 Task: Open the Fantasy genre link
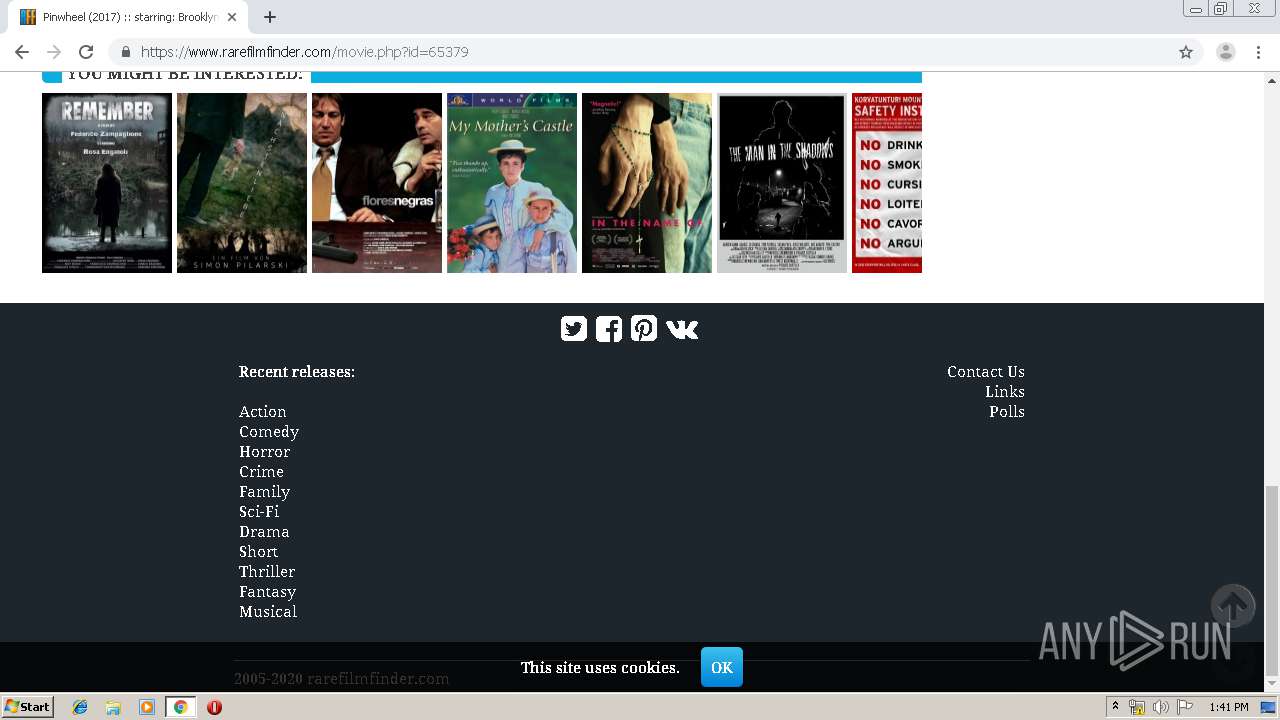pyautogui.click(x=268, y=592)
